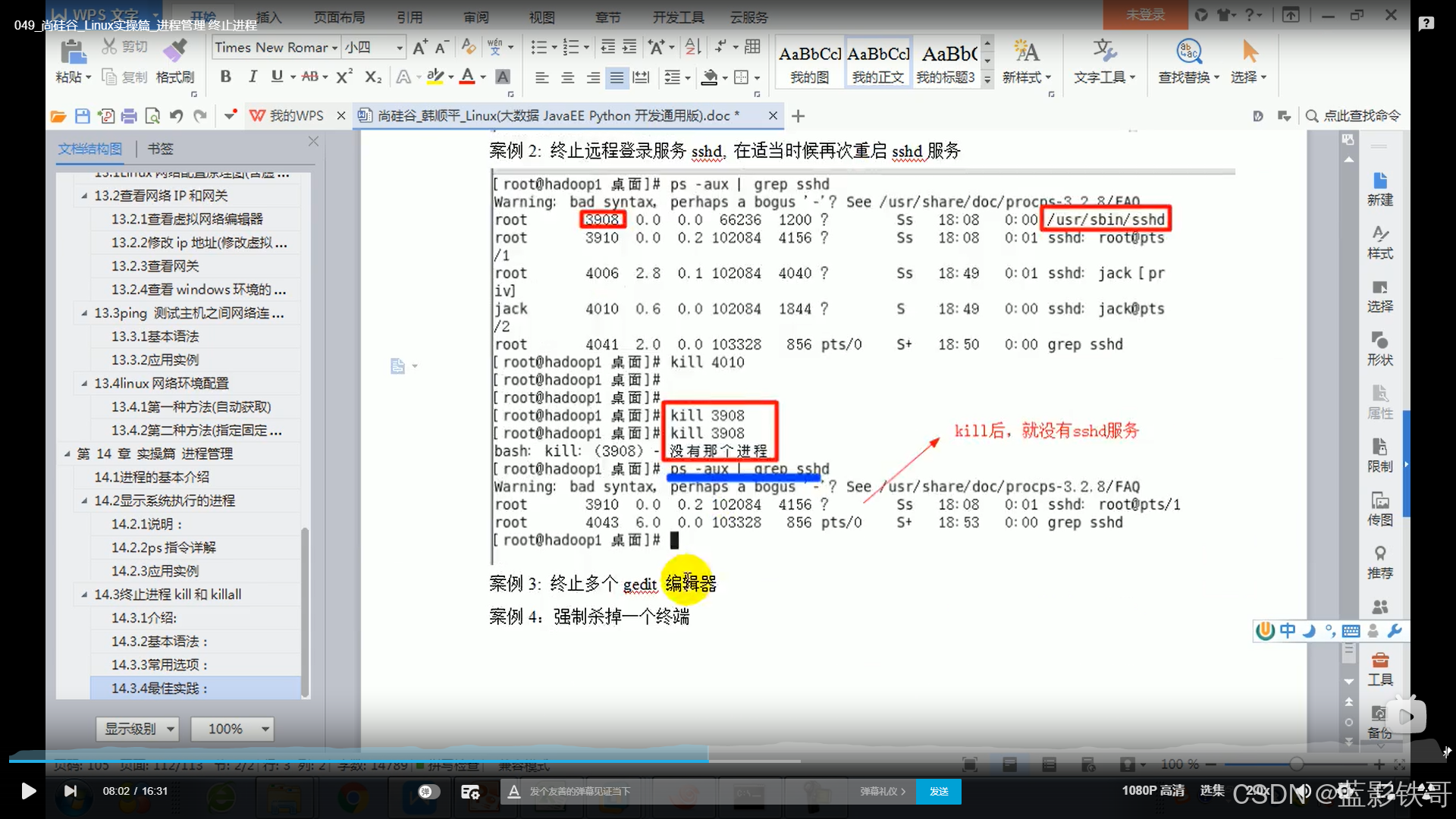This screenshot has width=1456, height=819.
Task: Switch to the 书签 panel tab
Action: tap(160, 149)
